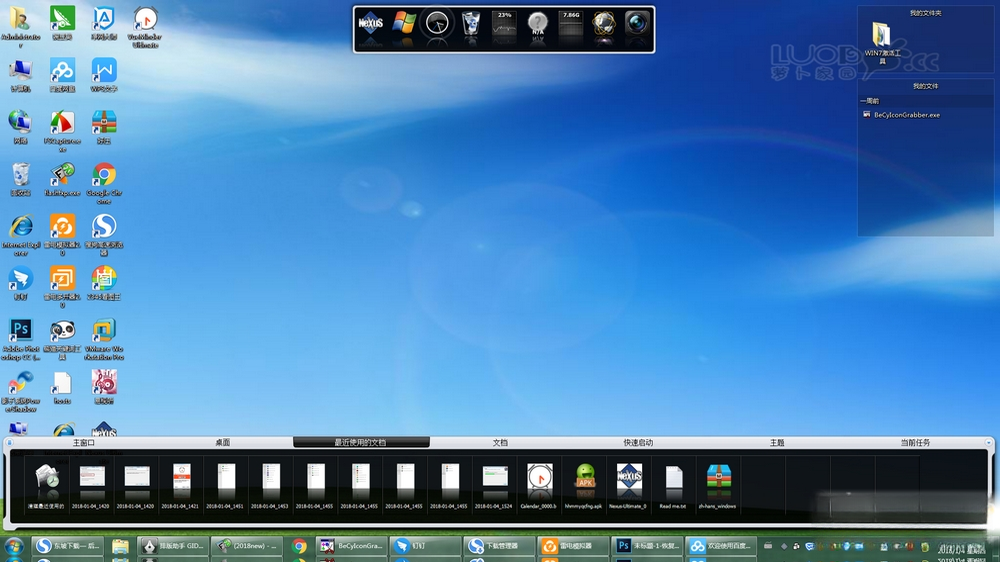Viewport: 1000px width, 562px height.
Task: Click the N/A weather icon in top dock
Action: click(538, 24)
